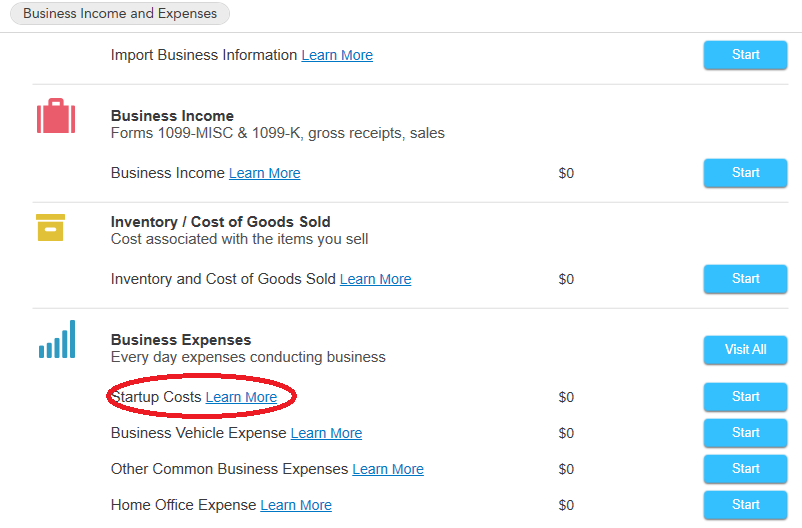802x528 pixels.
Task: Open Learn More for Other Common Business Expenses
Action: click(x=388, y=469)
